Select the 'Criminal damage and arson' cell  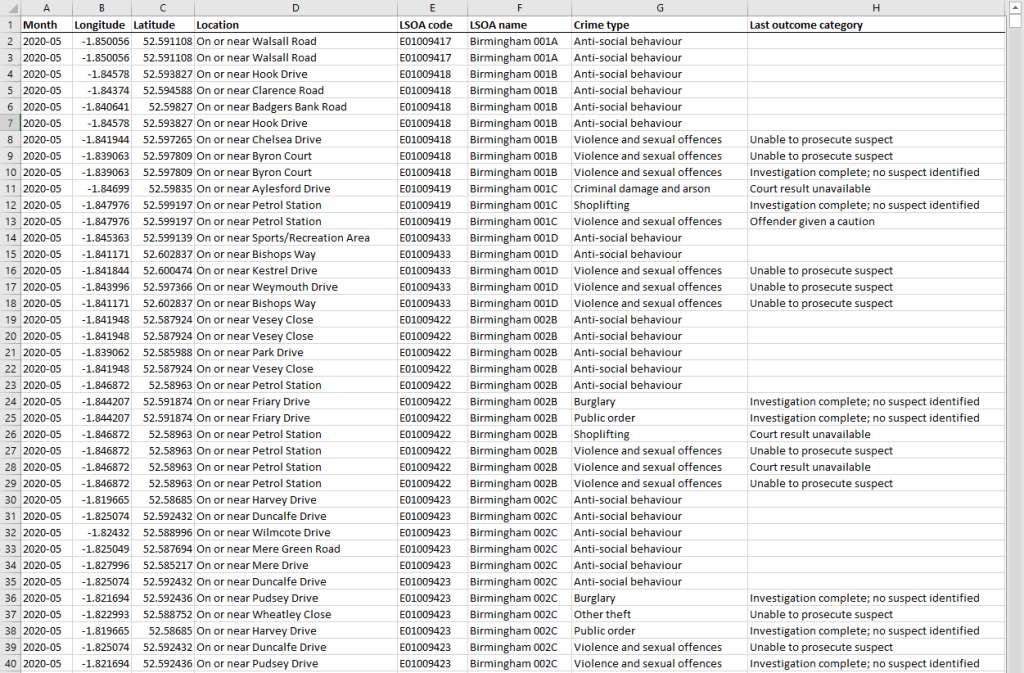point(639,188)
